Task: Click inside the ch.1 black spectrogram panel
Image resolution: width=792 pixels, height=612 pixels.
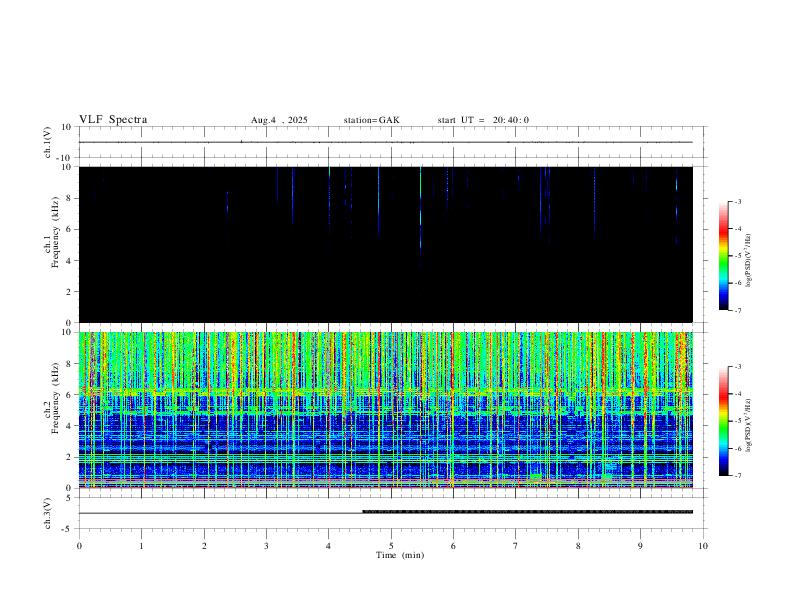Action: tap(386, 244)
